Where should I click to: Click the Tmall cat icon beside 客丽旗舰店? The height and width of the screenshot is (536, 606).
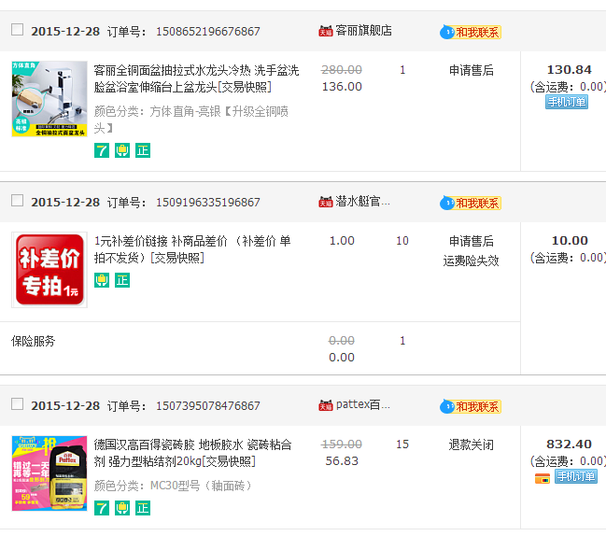(x=325, y=31)
